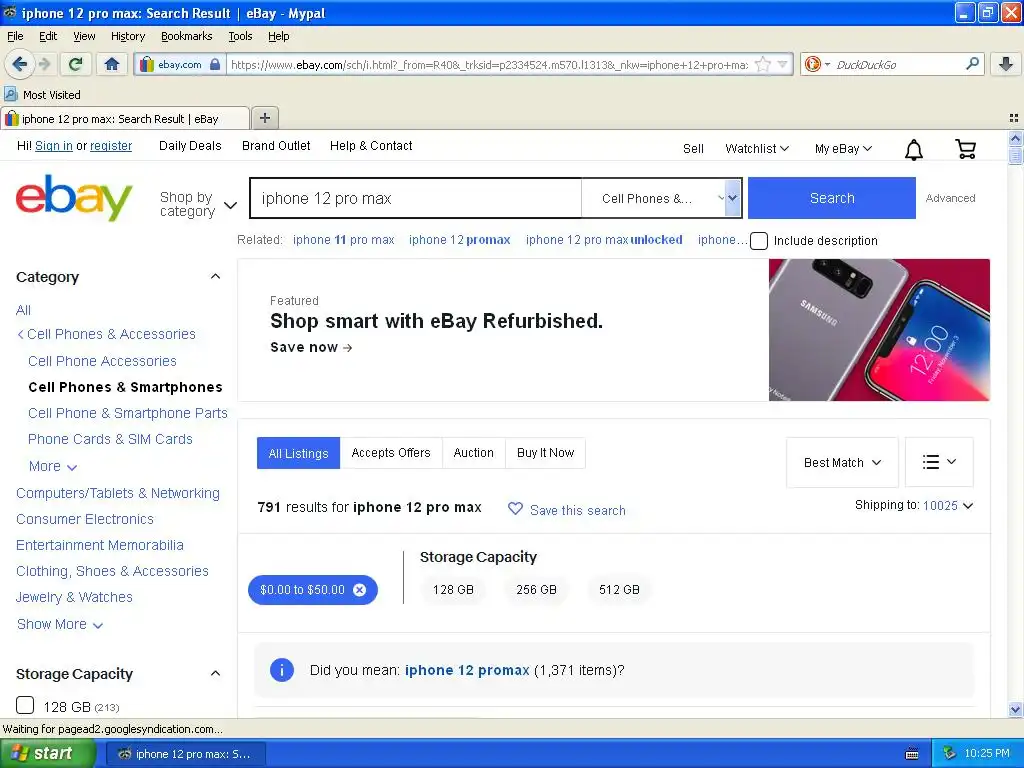Filter by the 128 GB storage chip
Screen dimensions: 1024x768
coord(453,590)
